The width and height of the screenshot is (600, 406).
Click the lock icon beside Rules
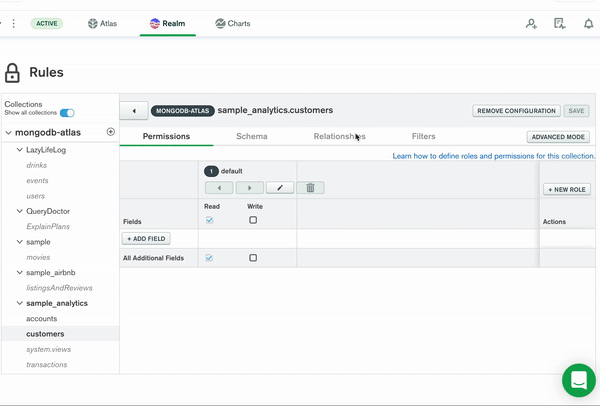[x=12, y=73]
